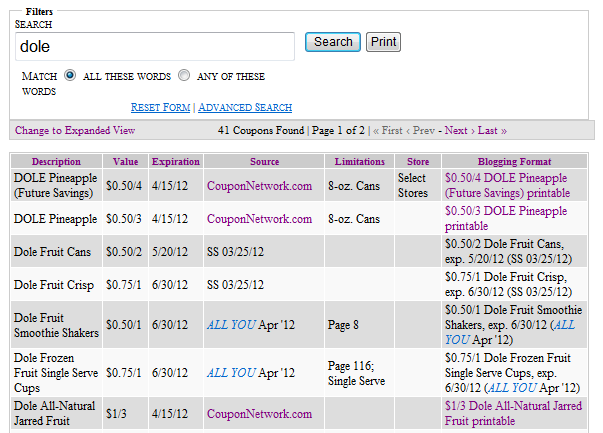The image size is (603, 433).
Task: Sort by Description column header
Action: point(56,162)
